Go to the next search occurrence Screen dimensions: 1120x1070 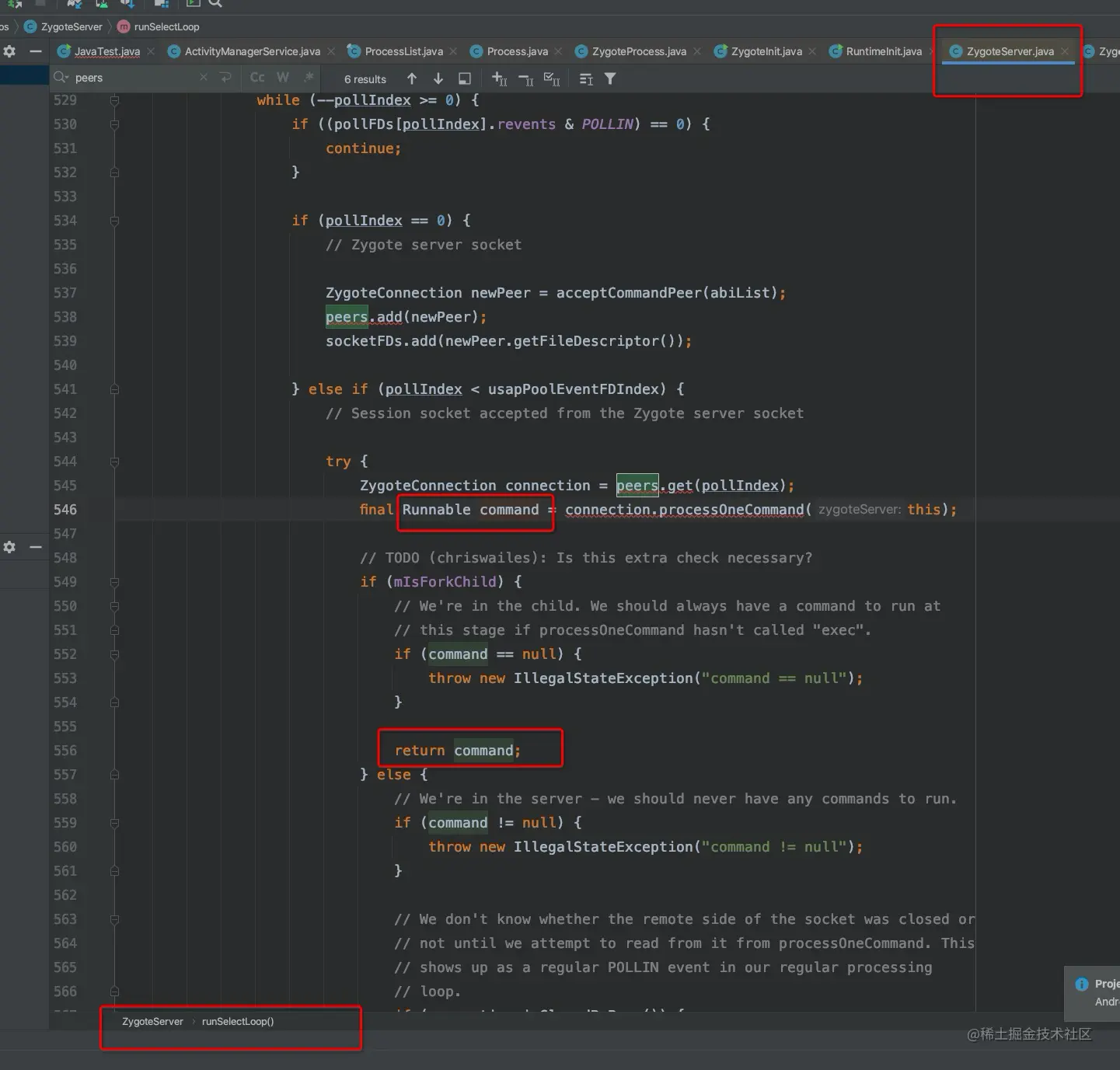[x=438, y=78]
